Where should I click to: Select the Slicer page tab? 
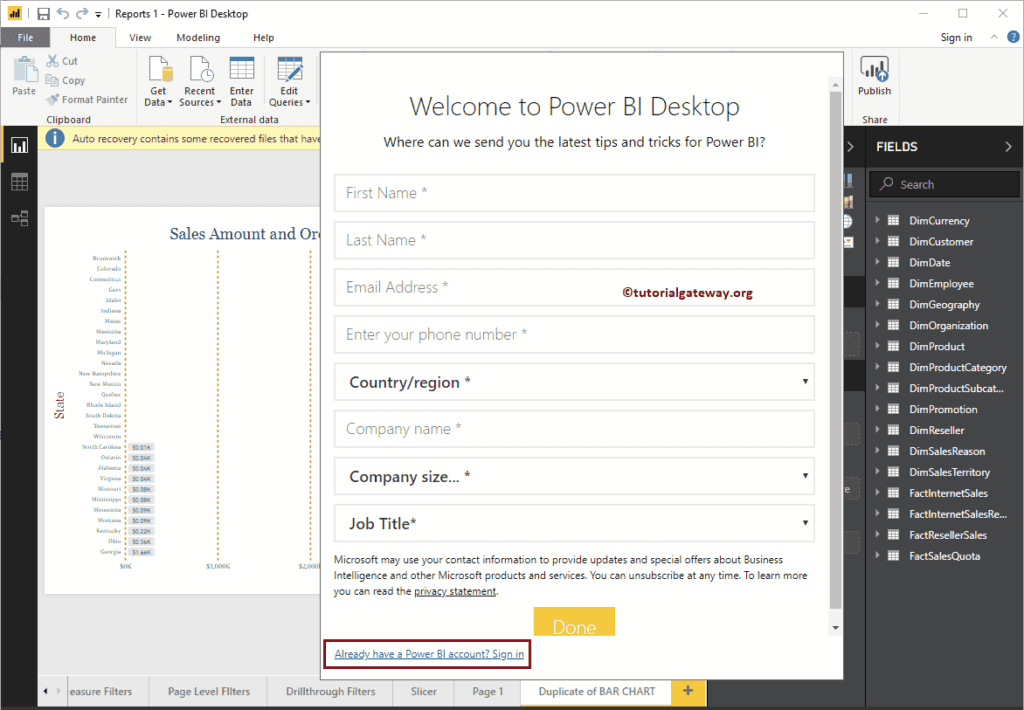coord(423,690)
